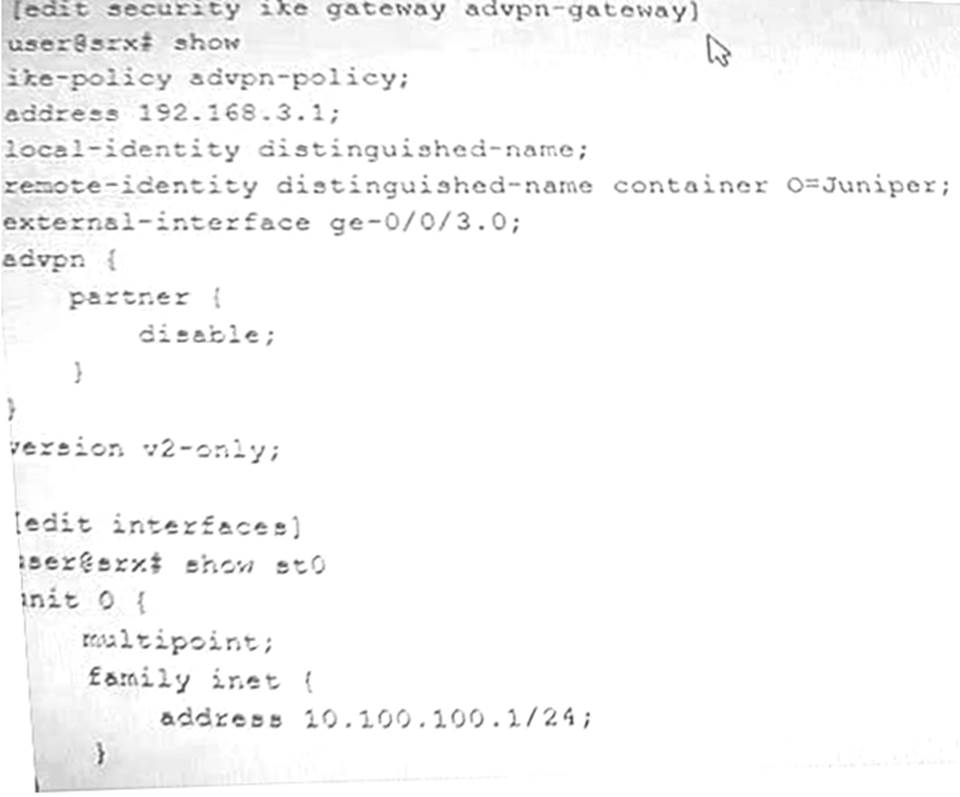Click the partner block keyword

tap(129, 297)
